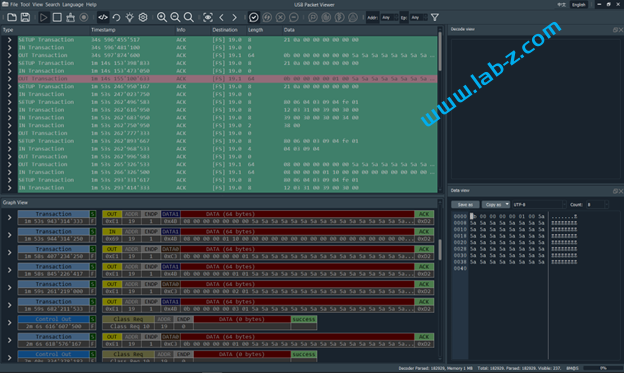
Task: Open a capture file with the folder icon
Action: pos(12,18)
